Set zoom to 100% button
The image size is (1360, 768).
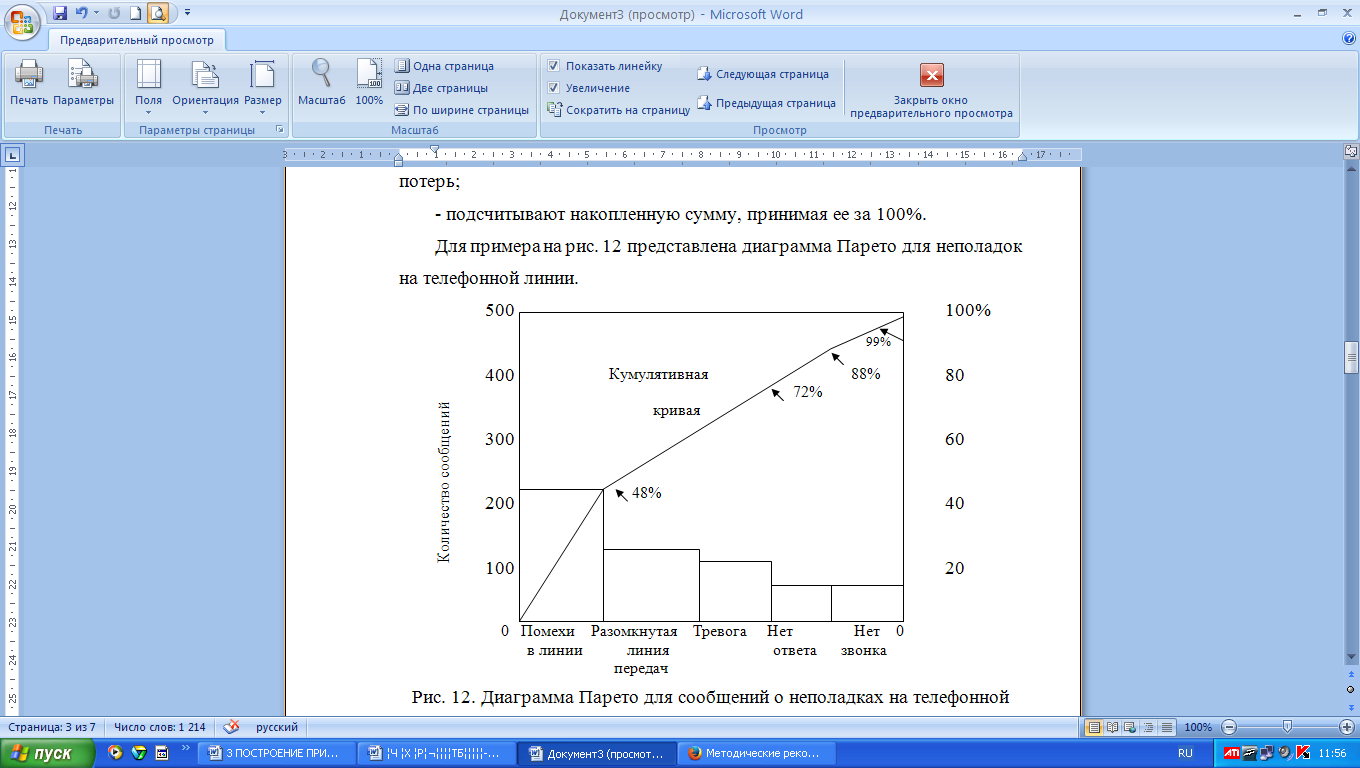369,83
